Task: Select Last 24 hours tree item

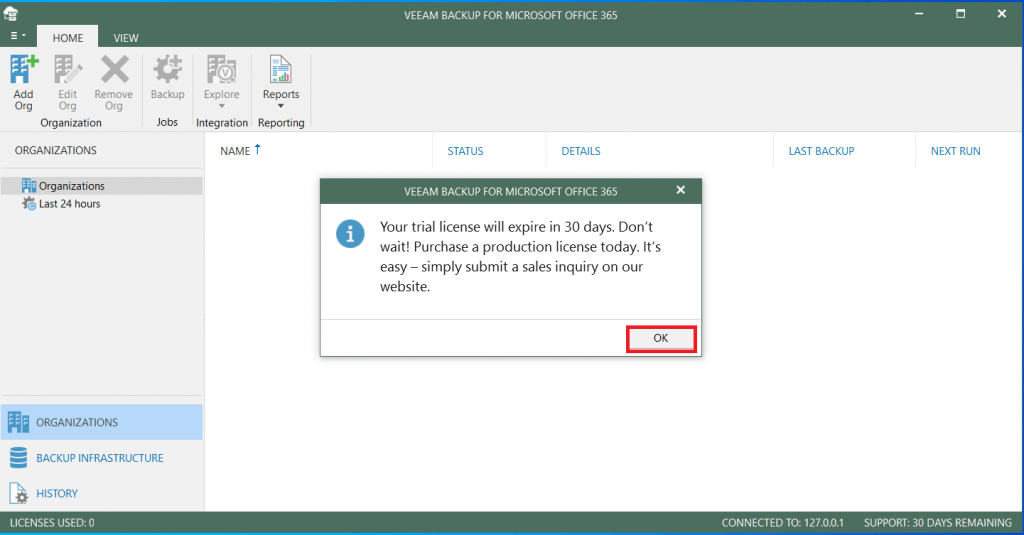Action: click(69, 204)
